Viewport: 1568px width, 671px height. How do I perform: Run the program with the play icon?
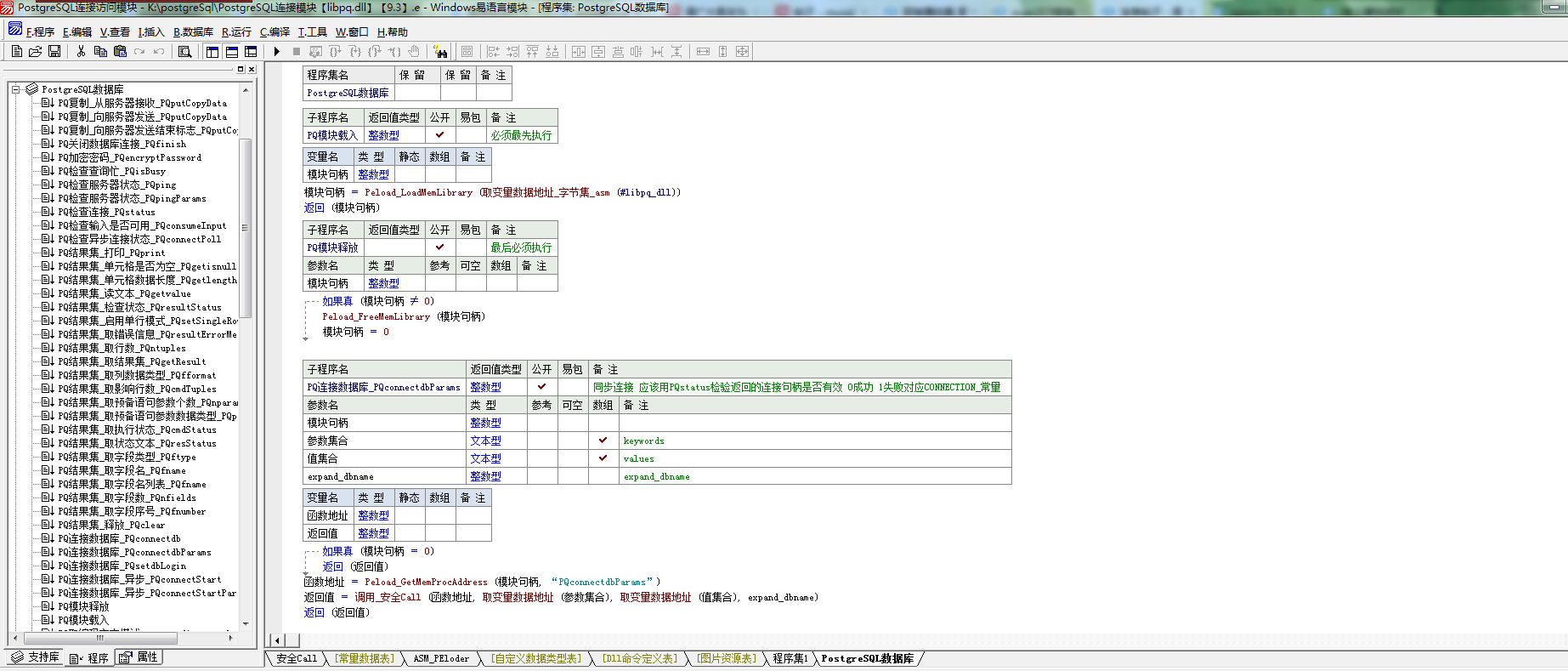click(277, 51)
